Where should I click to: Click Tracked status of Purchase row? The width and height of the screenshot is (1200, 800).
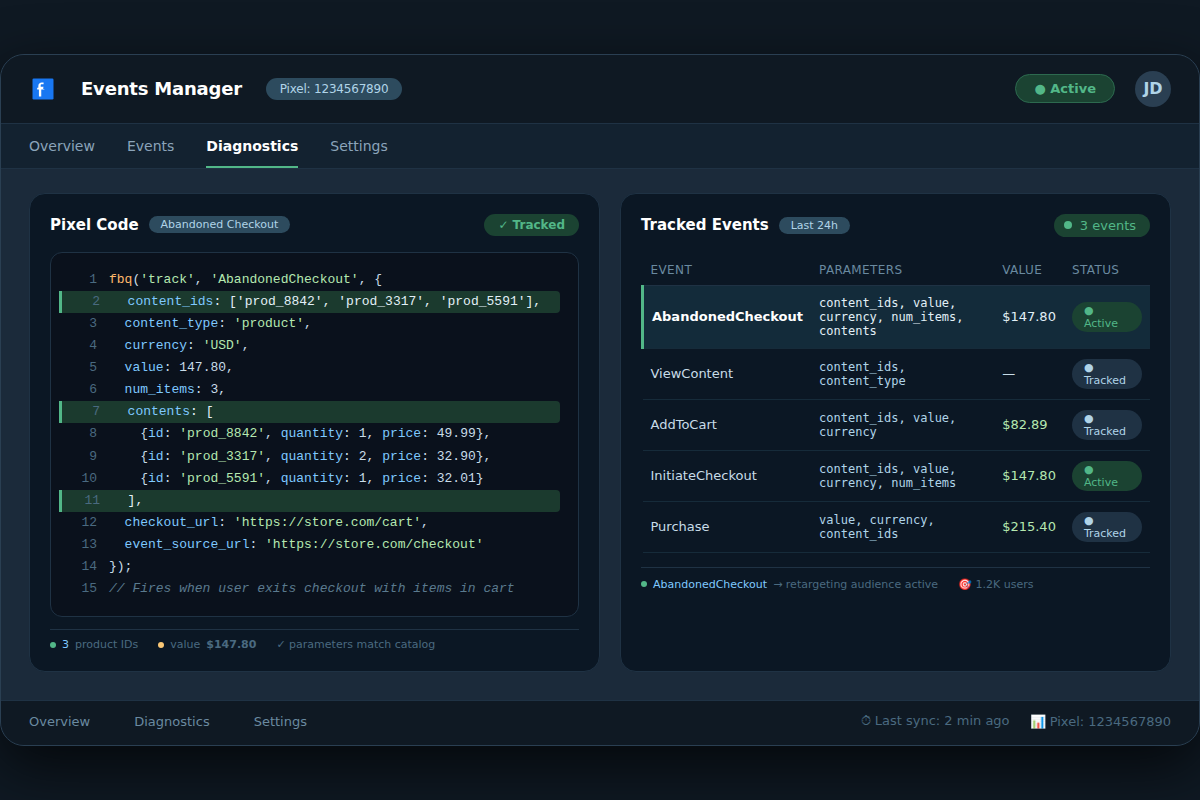pyautogui.click(x=1107, y=527)
